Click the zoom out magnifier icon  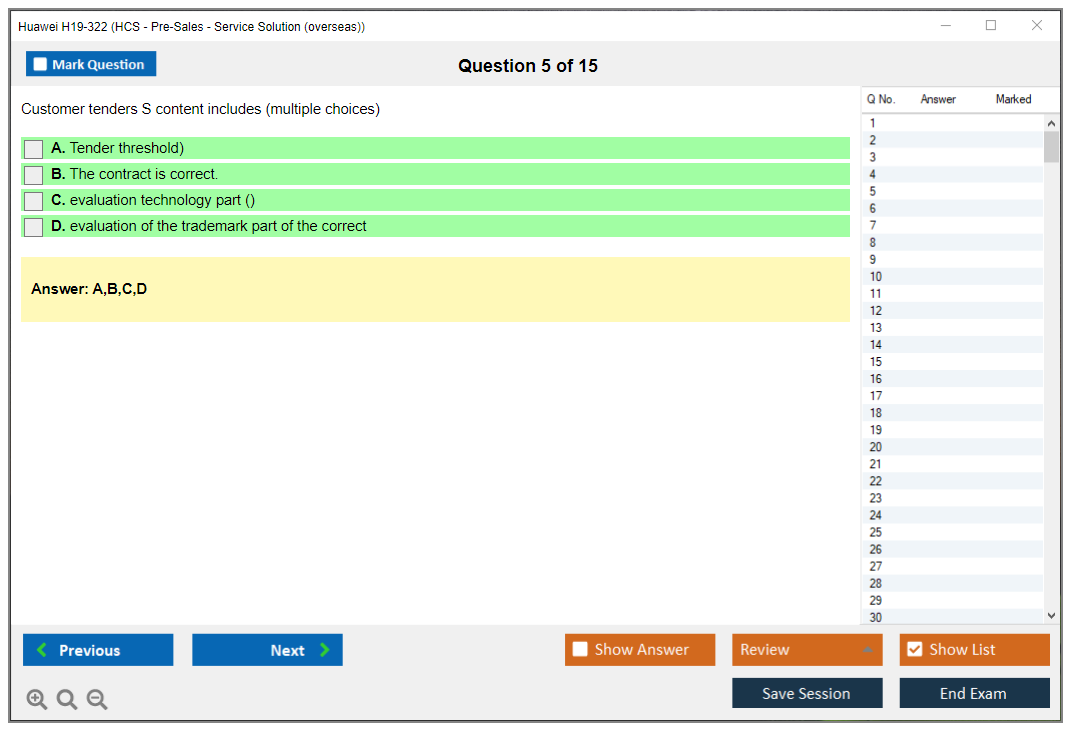[x=97, y=699]
